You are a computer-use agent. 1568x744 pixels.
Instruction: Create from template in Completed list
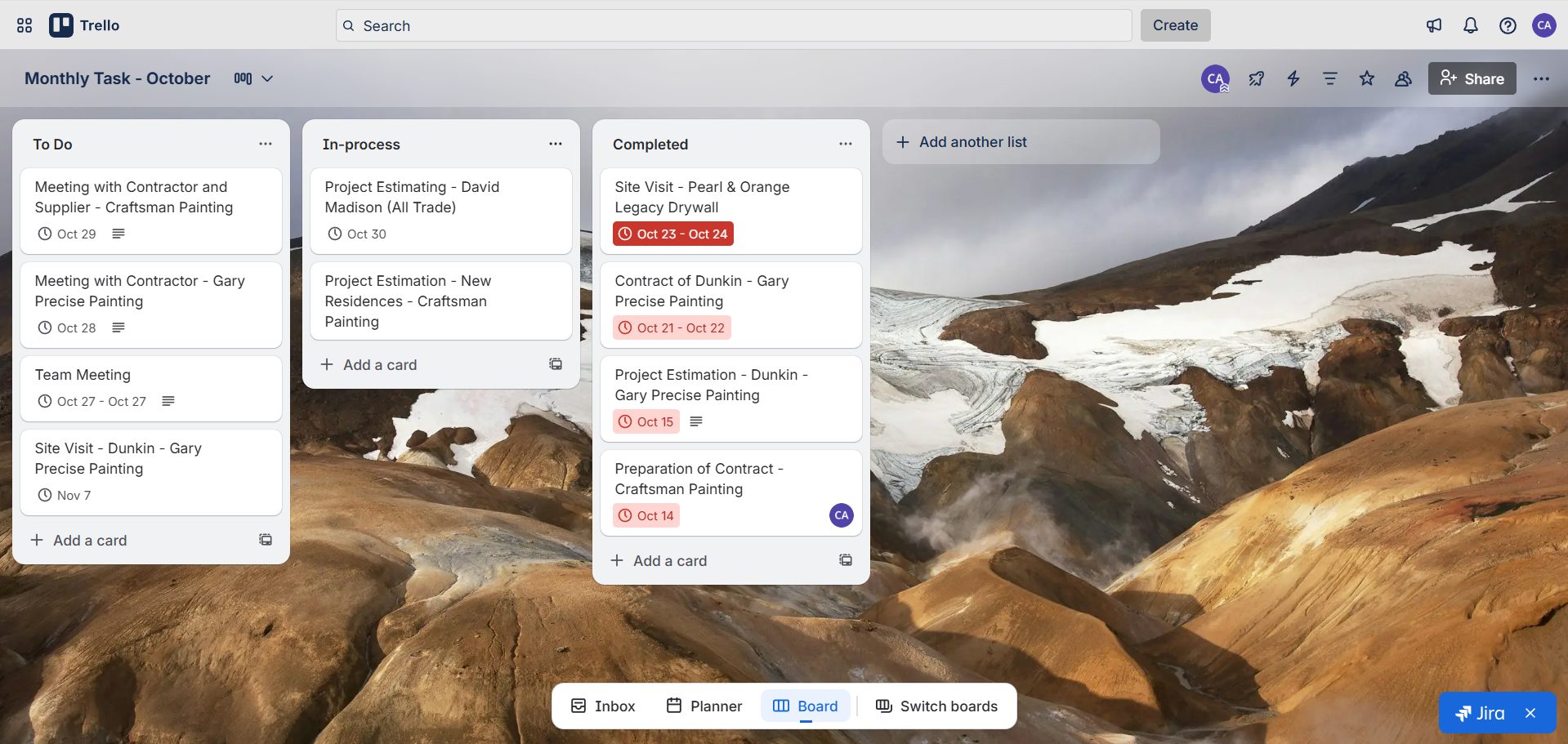(x=846, y=560)
